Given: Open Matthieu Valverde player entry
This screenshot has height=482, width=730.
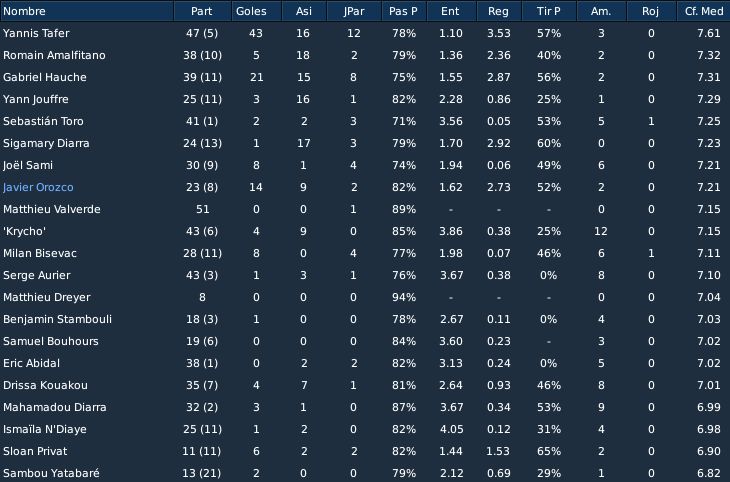Looking at the screenshot, I should pyautogui.click(x=52, y=209).
